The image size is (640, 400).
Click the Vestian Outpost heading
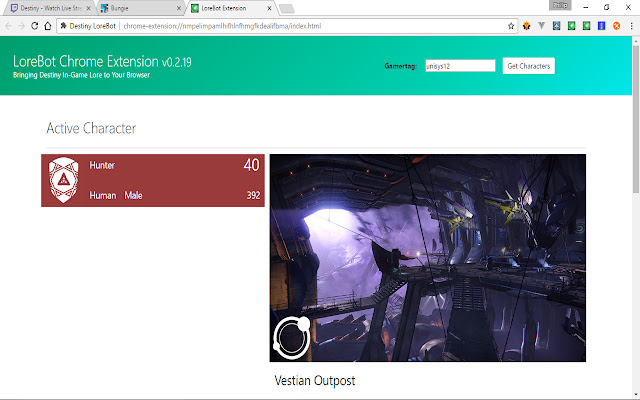tap(315, 381)
